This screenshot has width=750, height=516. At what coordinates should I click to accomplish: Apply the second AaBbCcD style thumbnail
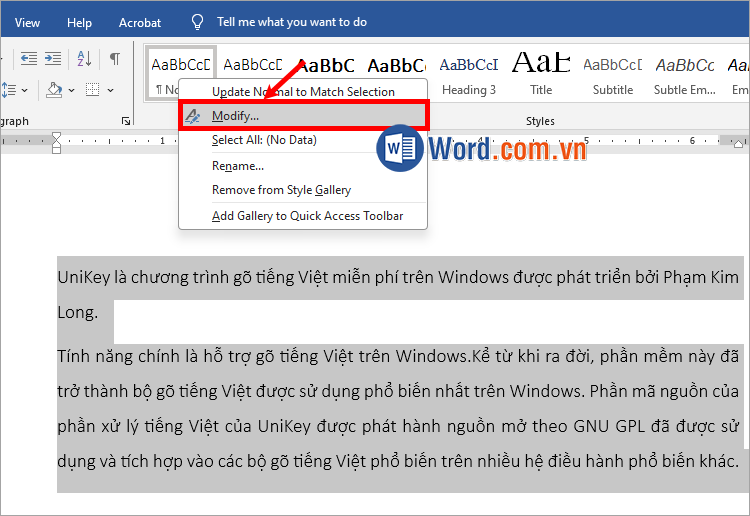click(253, 65)
